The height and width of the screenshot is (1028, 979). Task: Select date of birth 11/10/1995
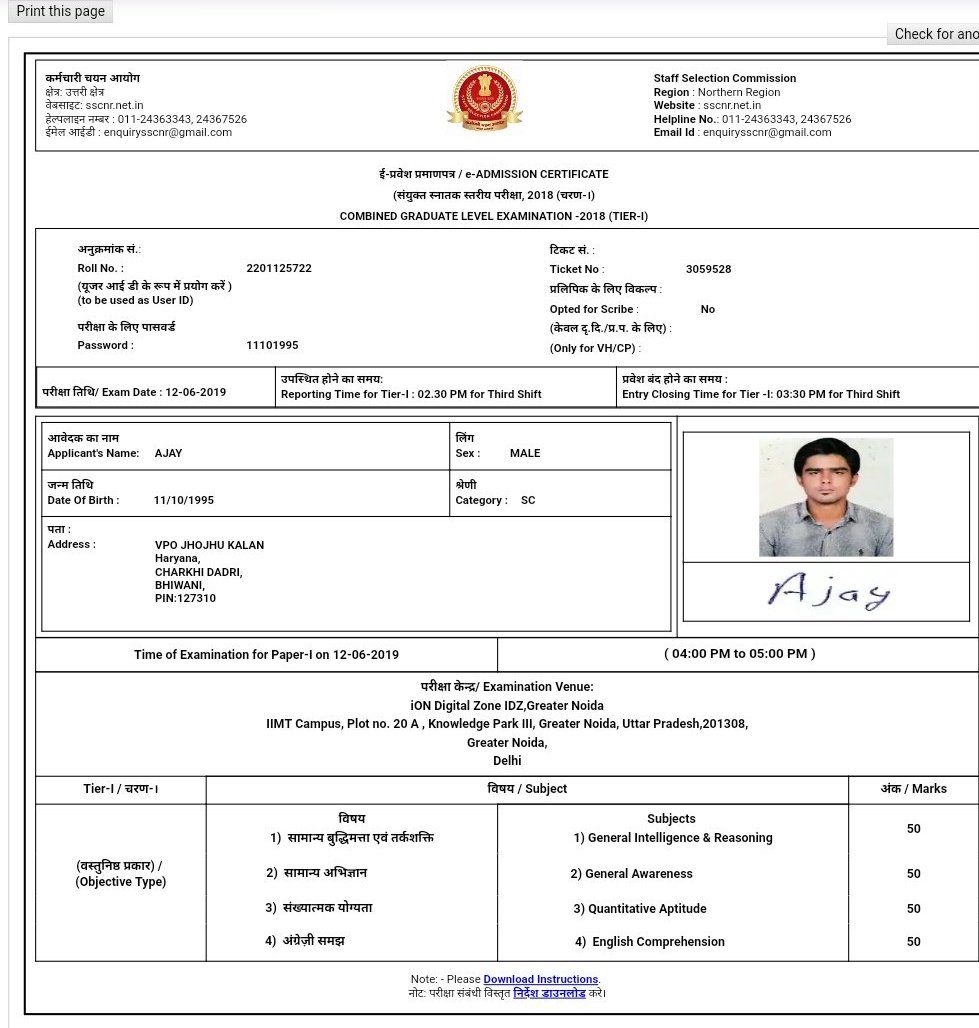184,500
